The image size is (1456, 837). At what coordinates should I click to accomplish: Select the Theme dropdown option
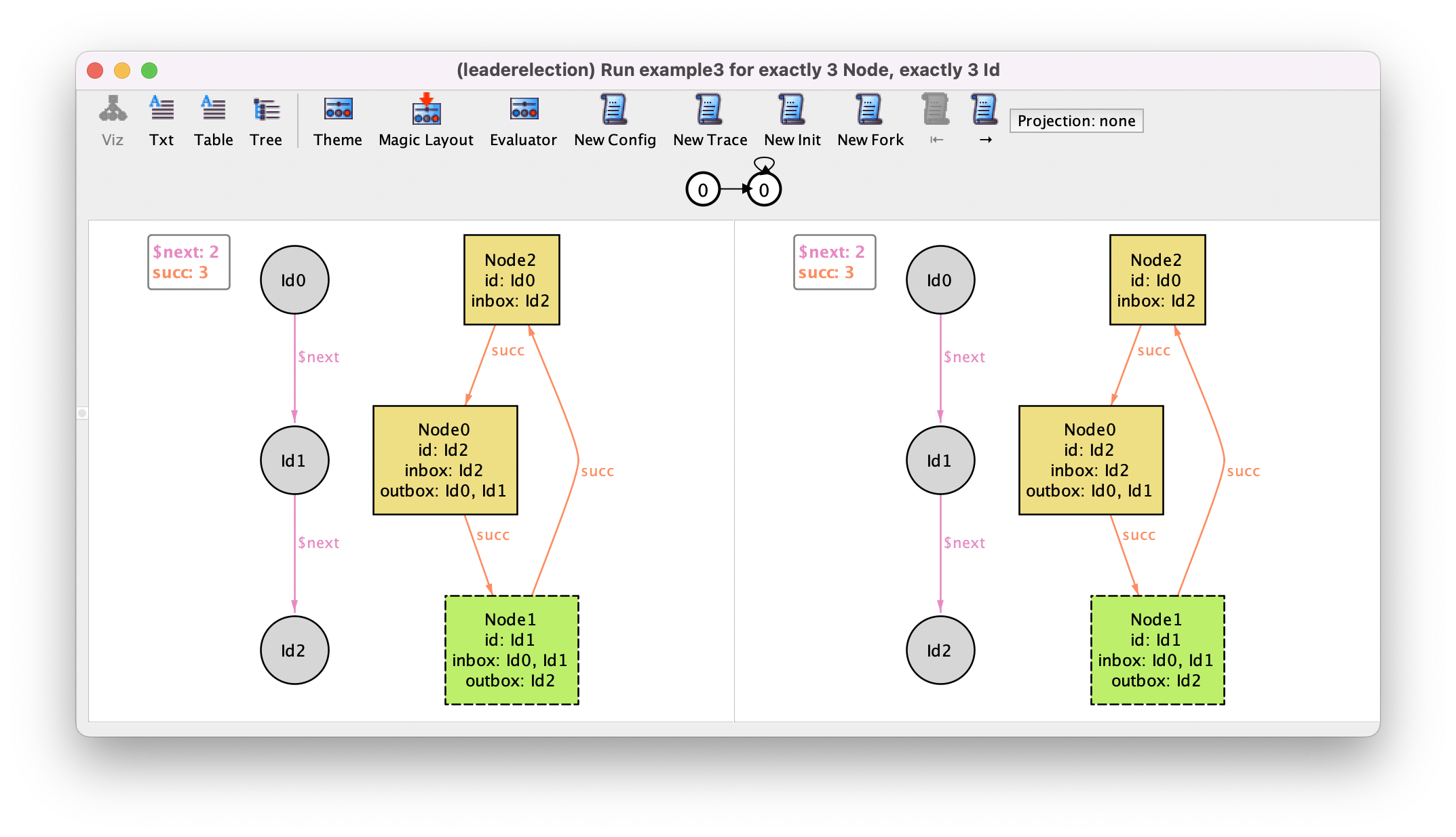pos(337,120)
